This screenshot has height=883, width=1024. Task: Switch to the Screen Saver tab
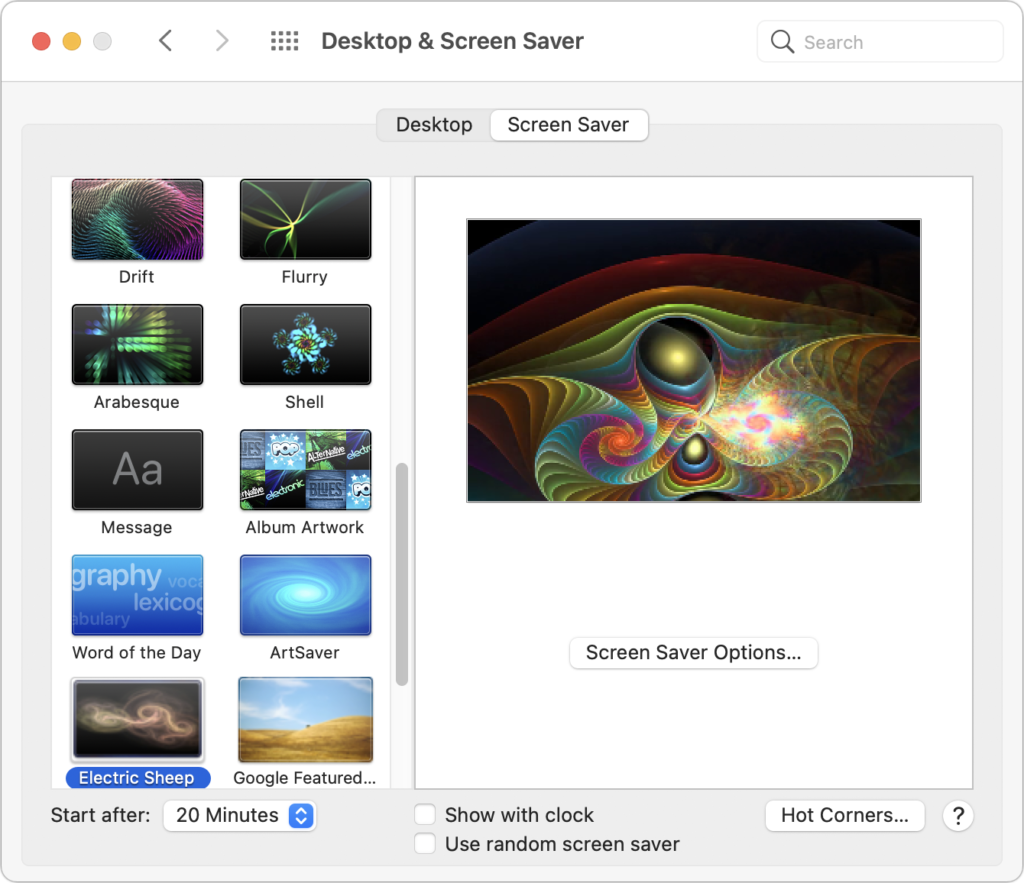[568, 125]
